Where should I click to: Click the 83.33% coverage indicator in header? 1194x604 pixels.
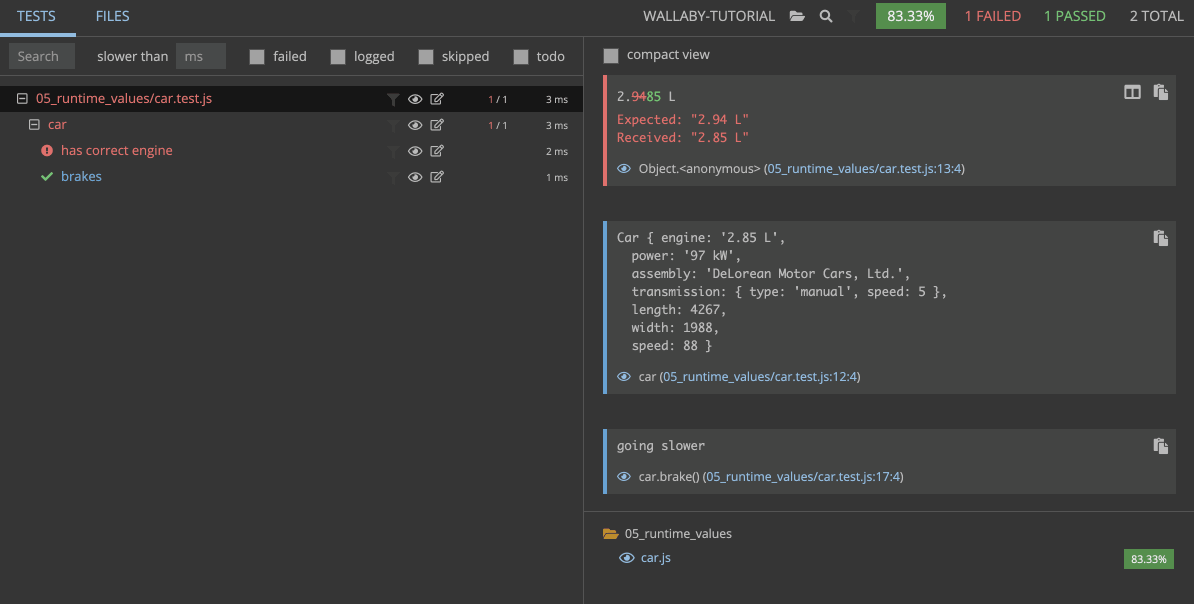[x=910, y=16]
